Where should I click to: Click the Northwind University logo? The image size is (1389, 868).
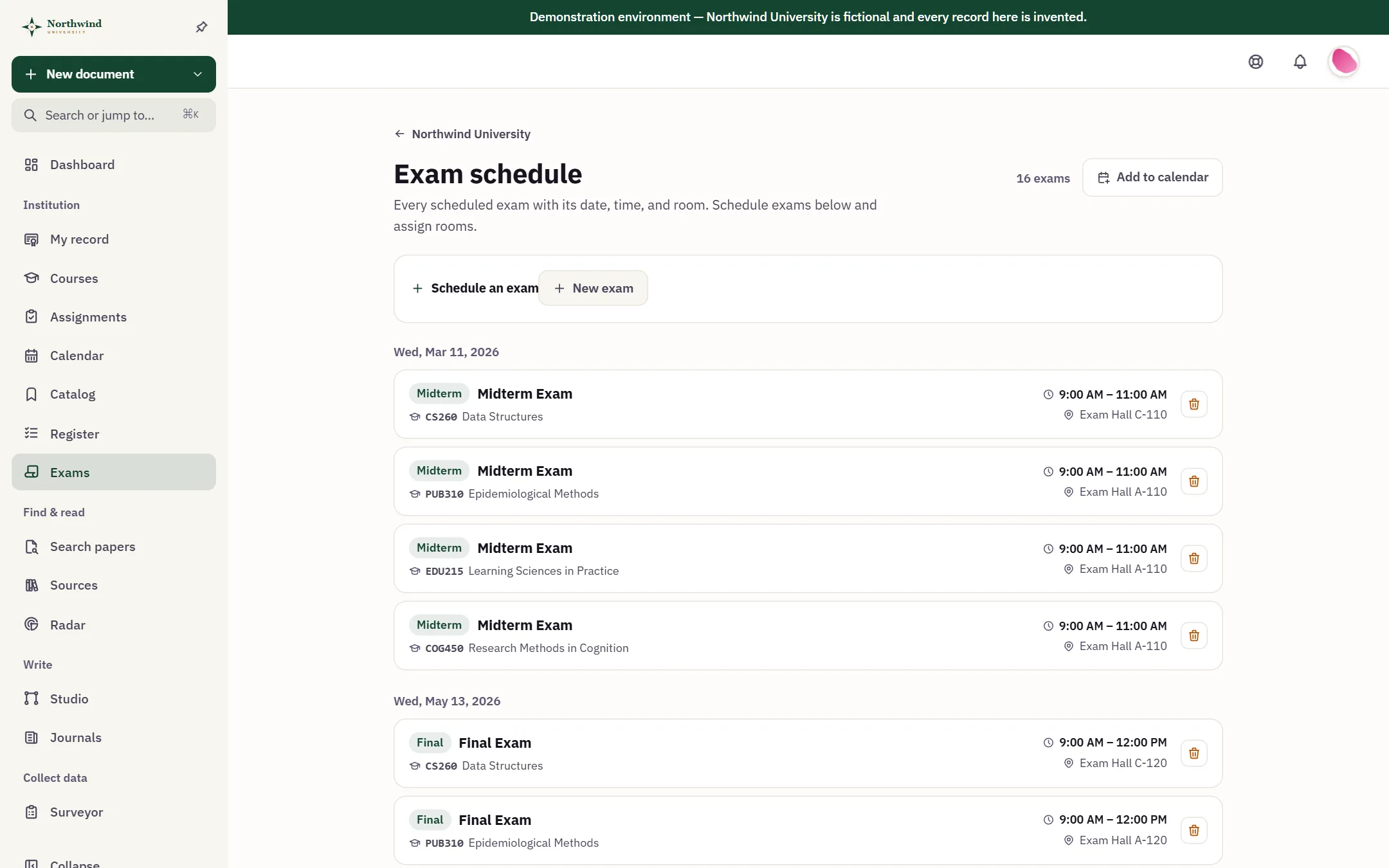coord(62,26)
